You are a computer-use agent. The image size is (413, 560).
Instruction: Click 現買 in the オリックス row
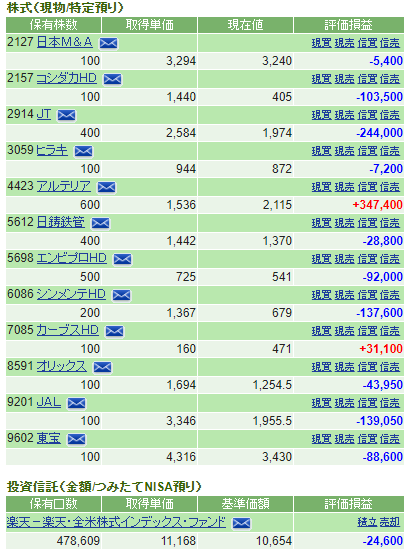coord(322,367)
